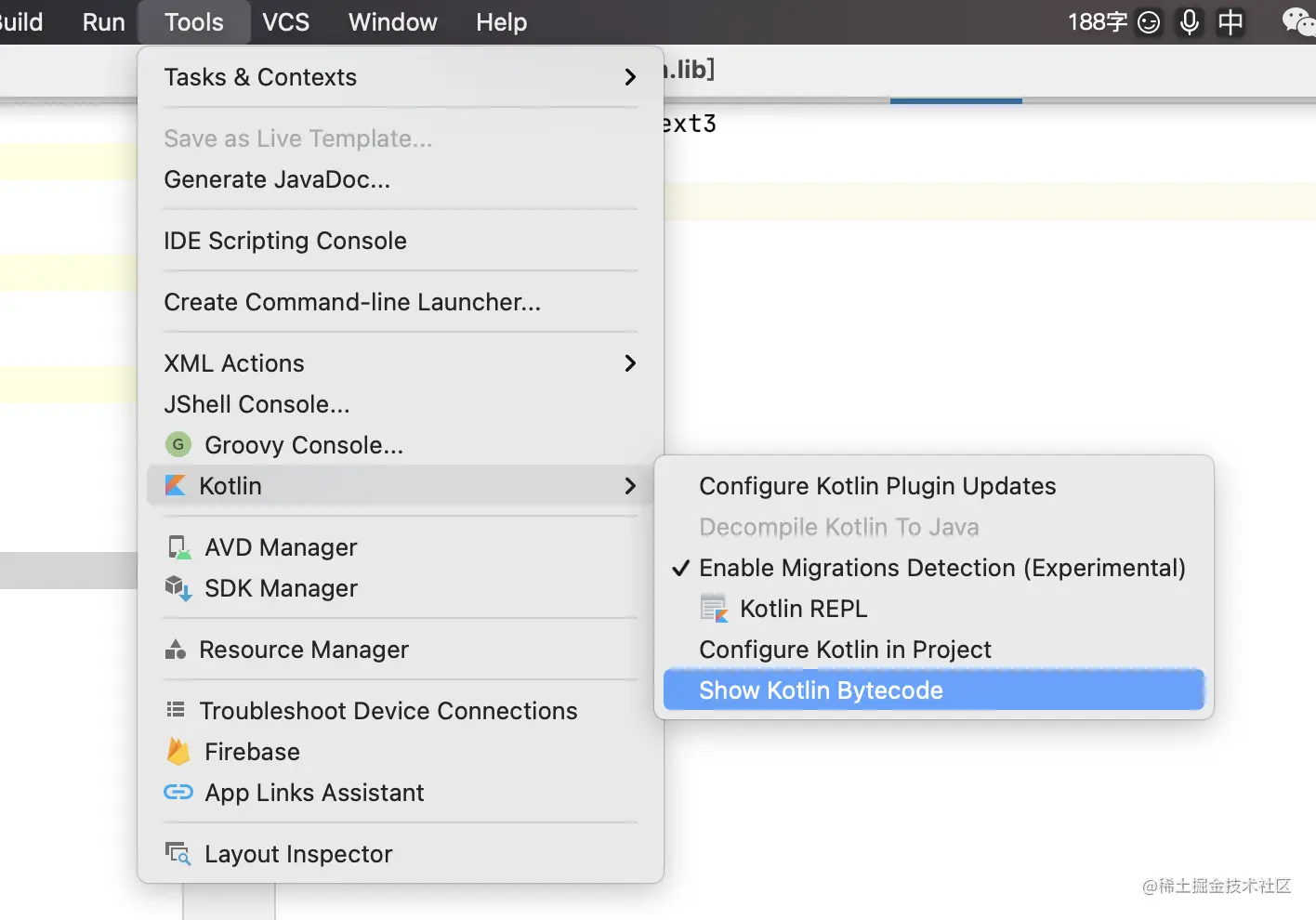Click the Firebase flame icon

(x=178, y=752)
